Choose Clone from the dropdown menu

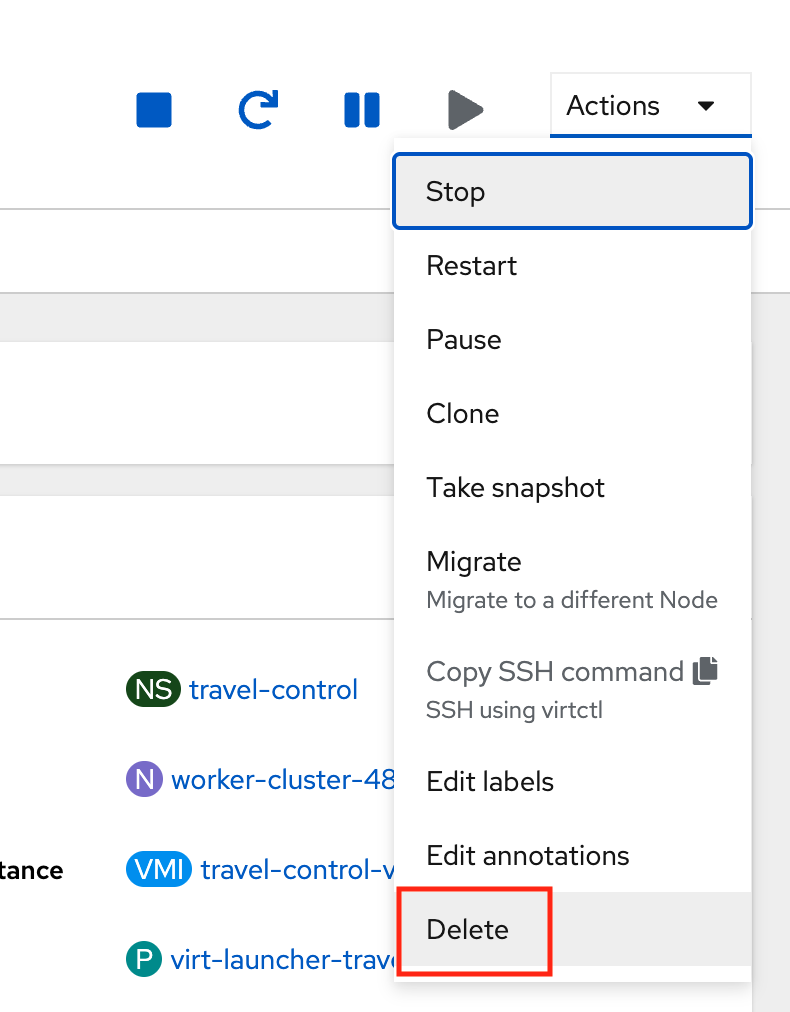coord(572,414)
